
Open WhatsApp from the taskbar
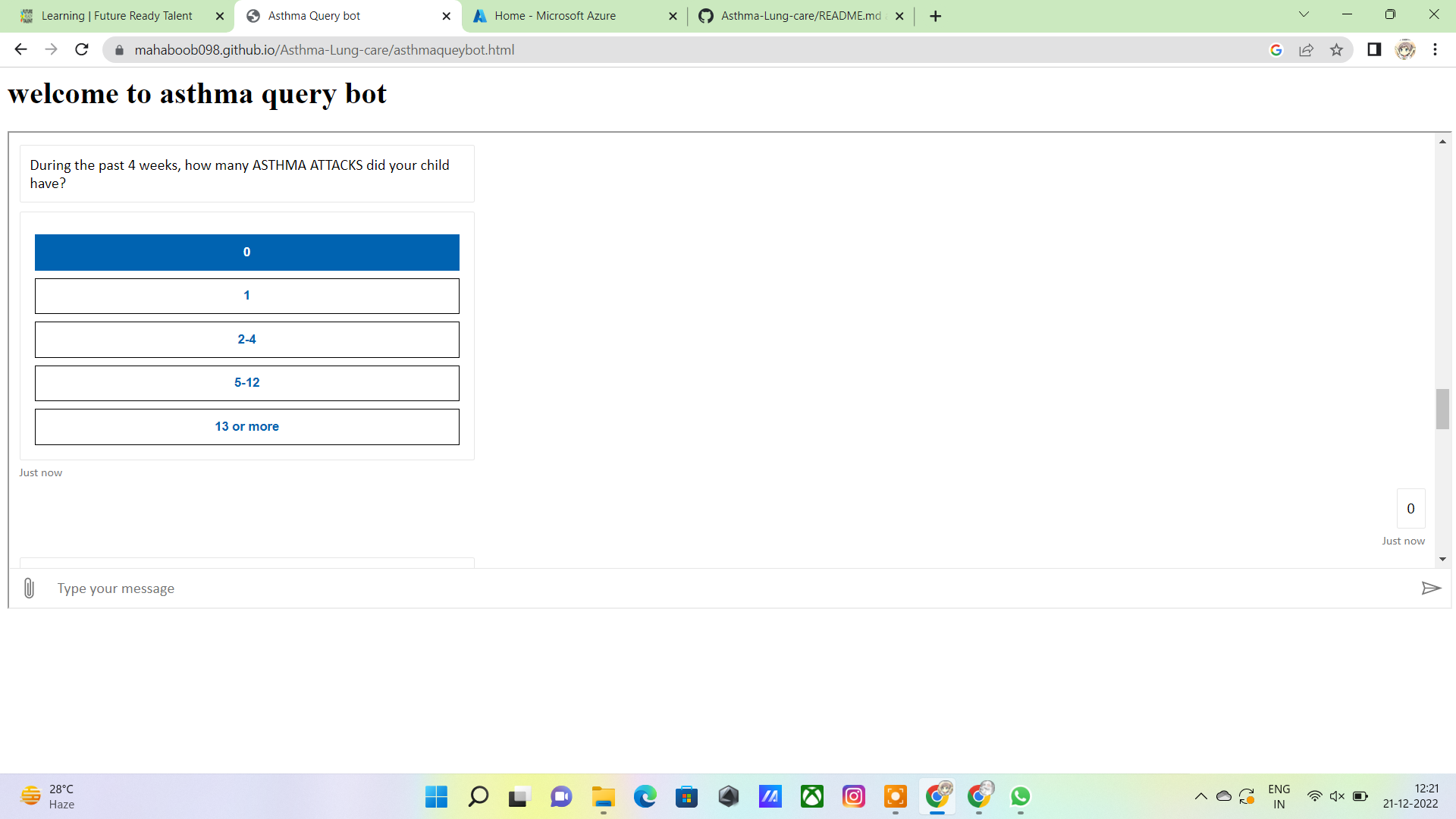coord(1020,796)
